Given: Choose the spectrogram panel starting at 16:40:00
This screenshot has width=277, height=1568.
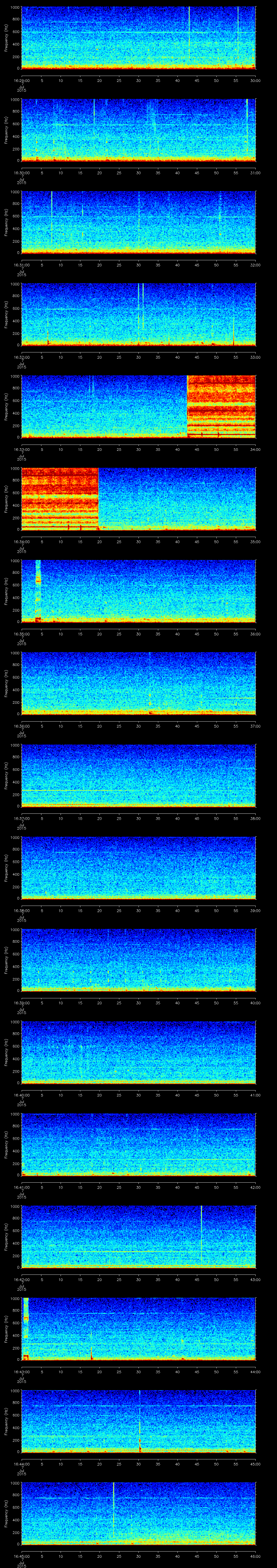Looking at the screenshot, I should point(138,1052).
